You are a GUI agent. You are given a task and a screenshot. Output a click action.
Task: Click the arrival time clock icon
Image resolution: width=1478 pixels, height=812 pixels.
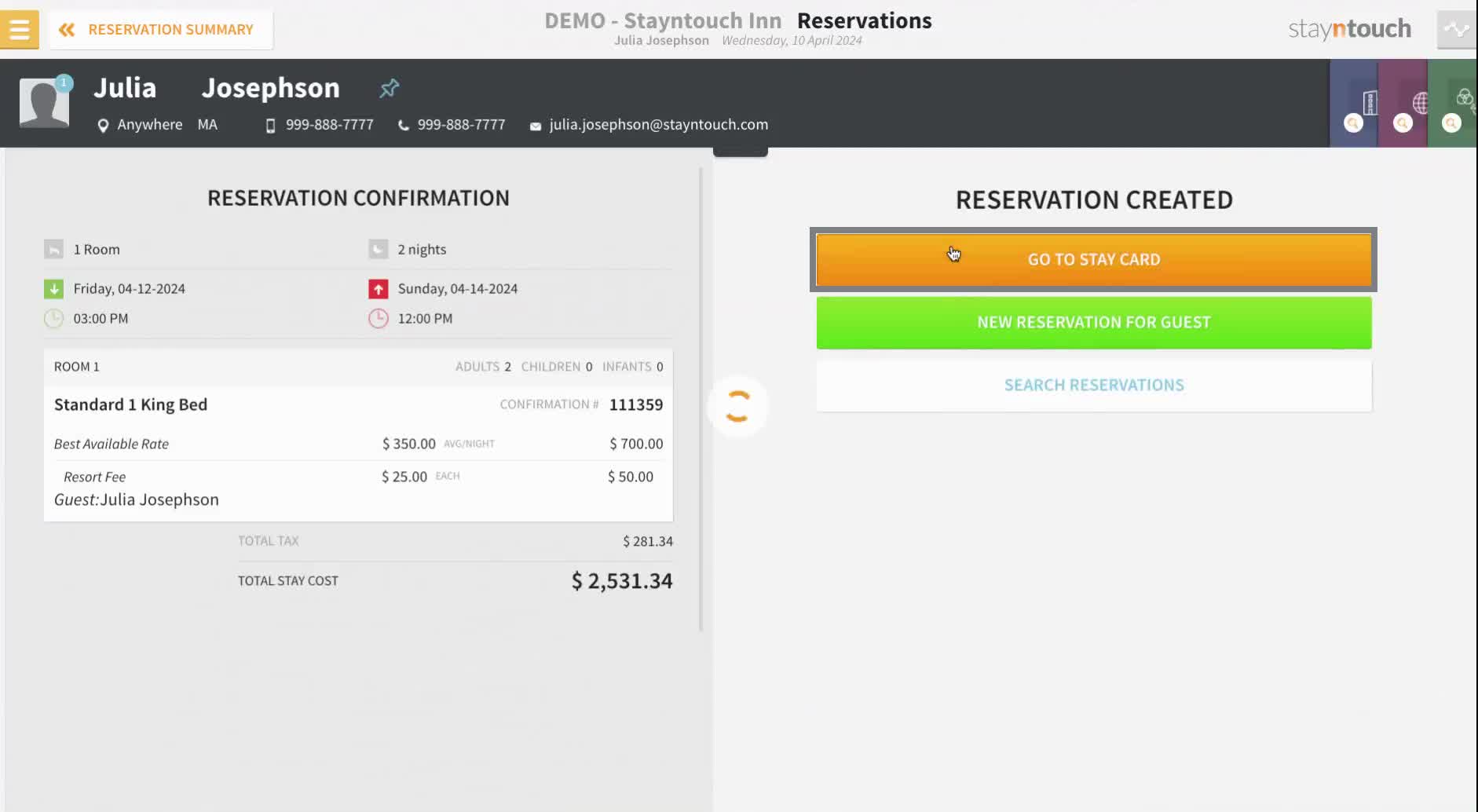click(53, 319)
